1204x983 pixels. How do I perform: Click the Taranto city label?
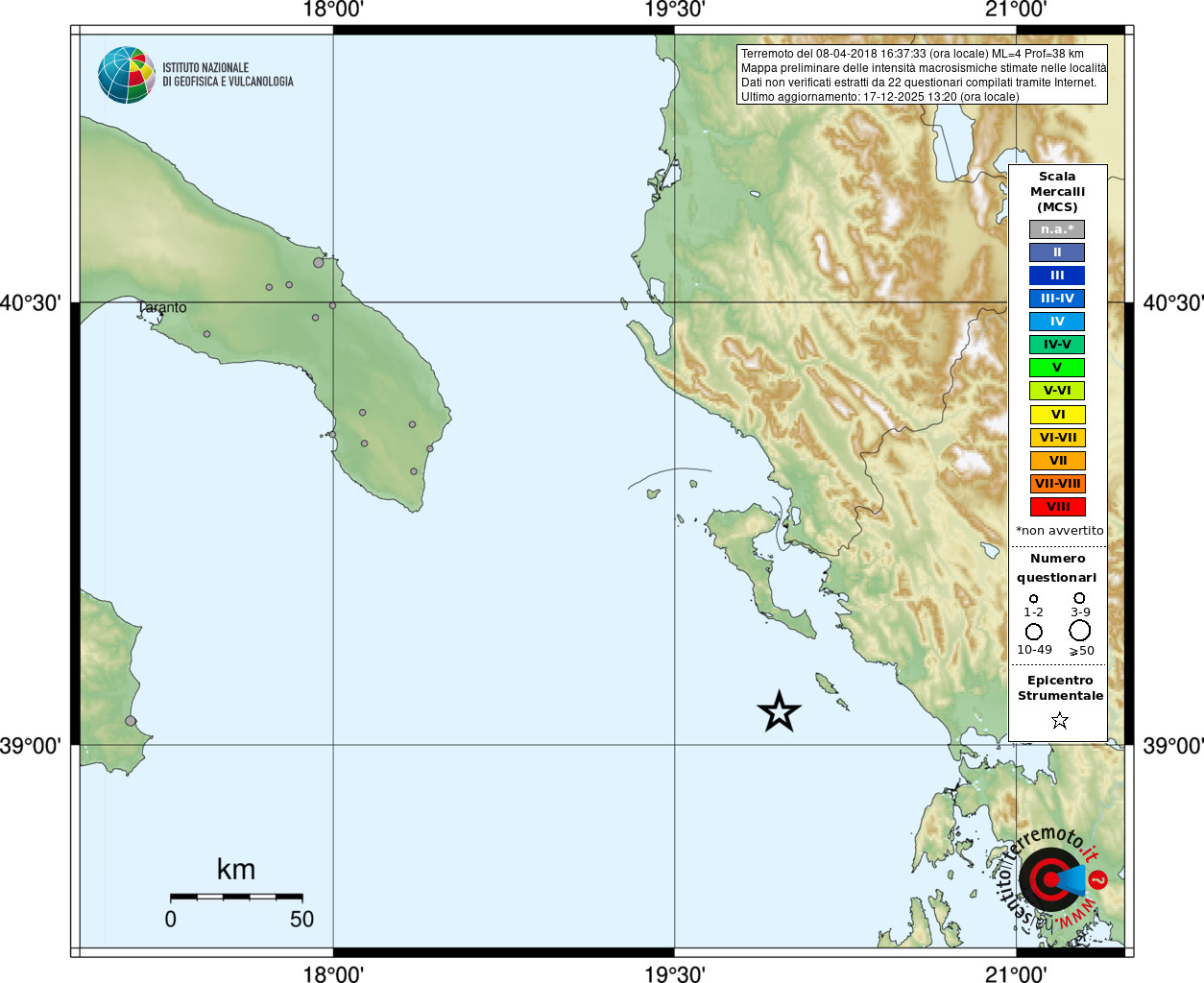163,307
